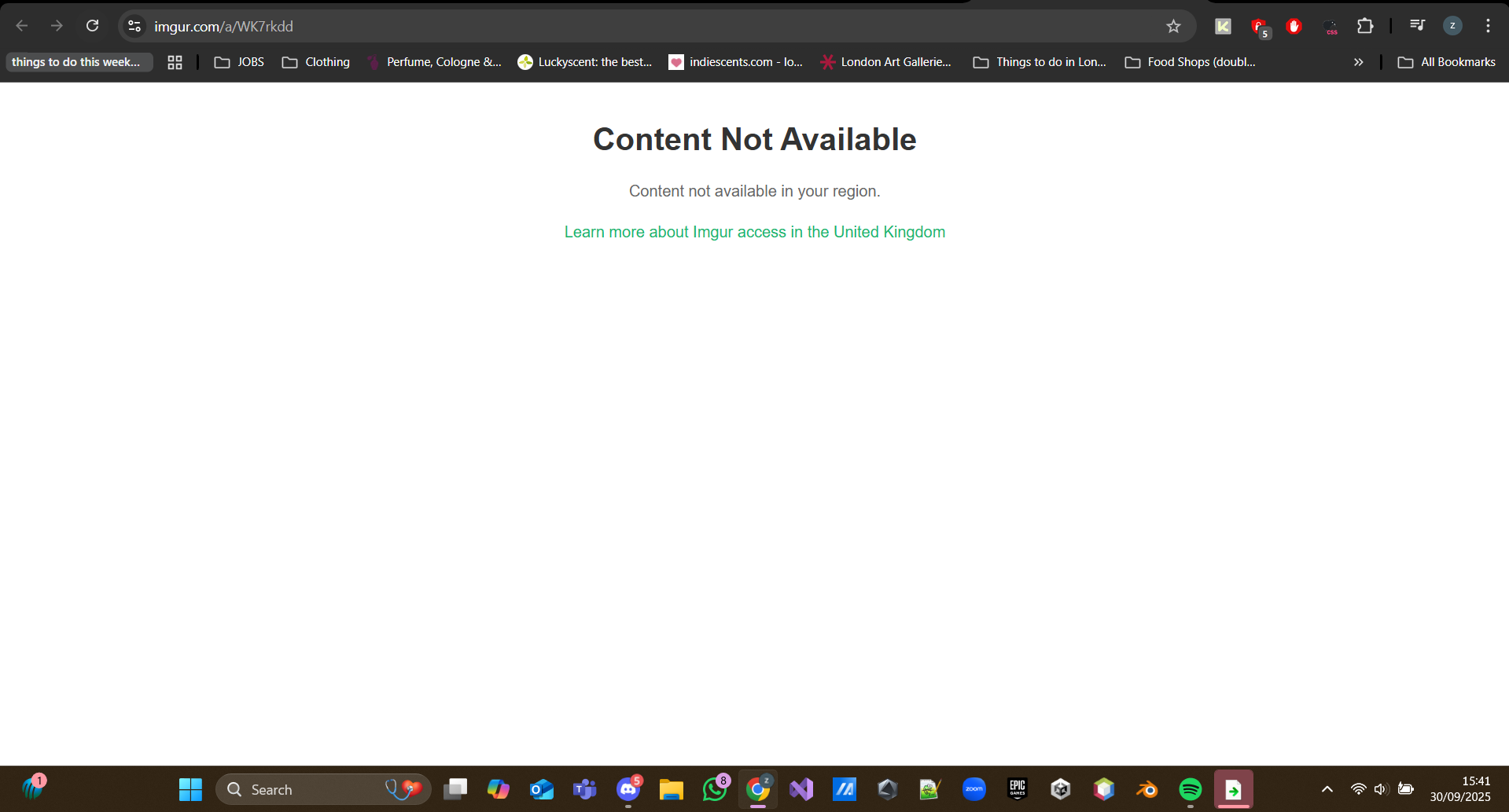The width and height of the screenshot is (1509, 812).
Task: Switch to Chrome on the taskbar
Action: click(x=758, y=789)
